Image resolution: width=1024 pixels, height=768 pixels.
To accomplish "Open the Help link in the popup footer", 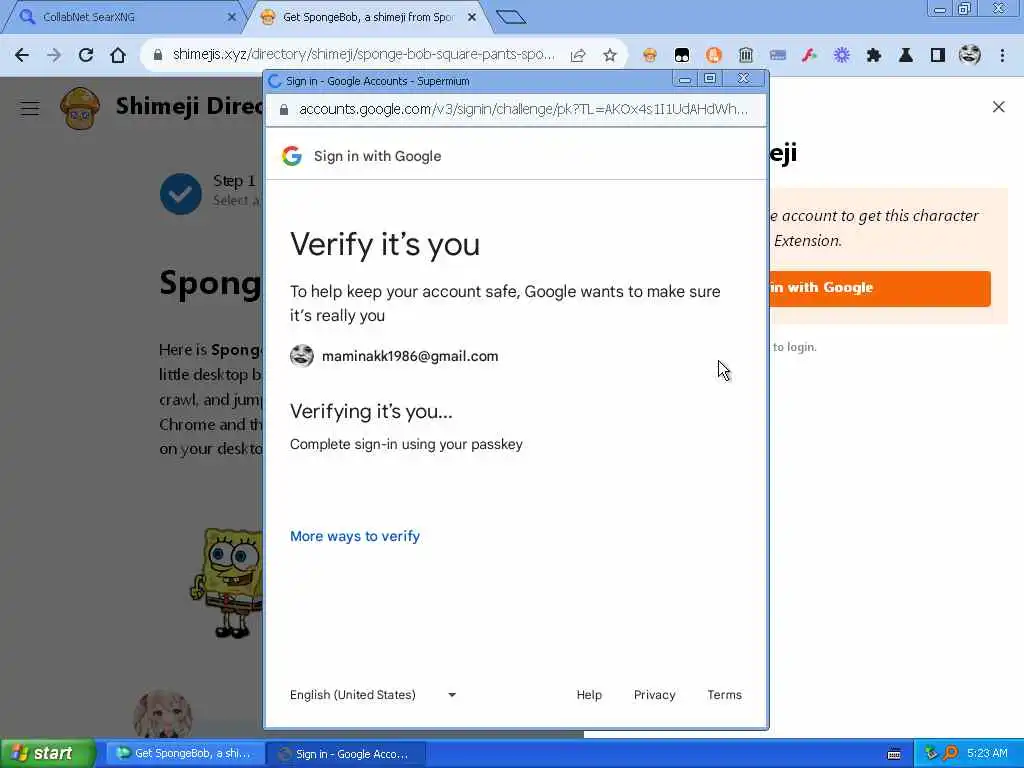I will coord(589,695).
